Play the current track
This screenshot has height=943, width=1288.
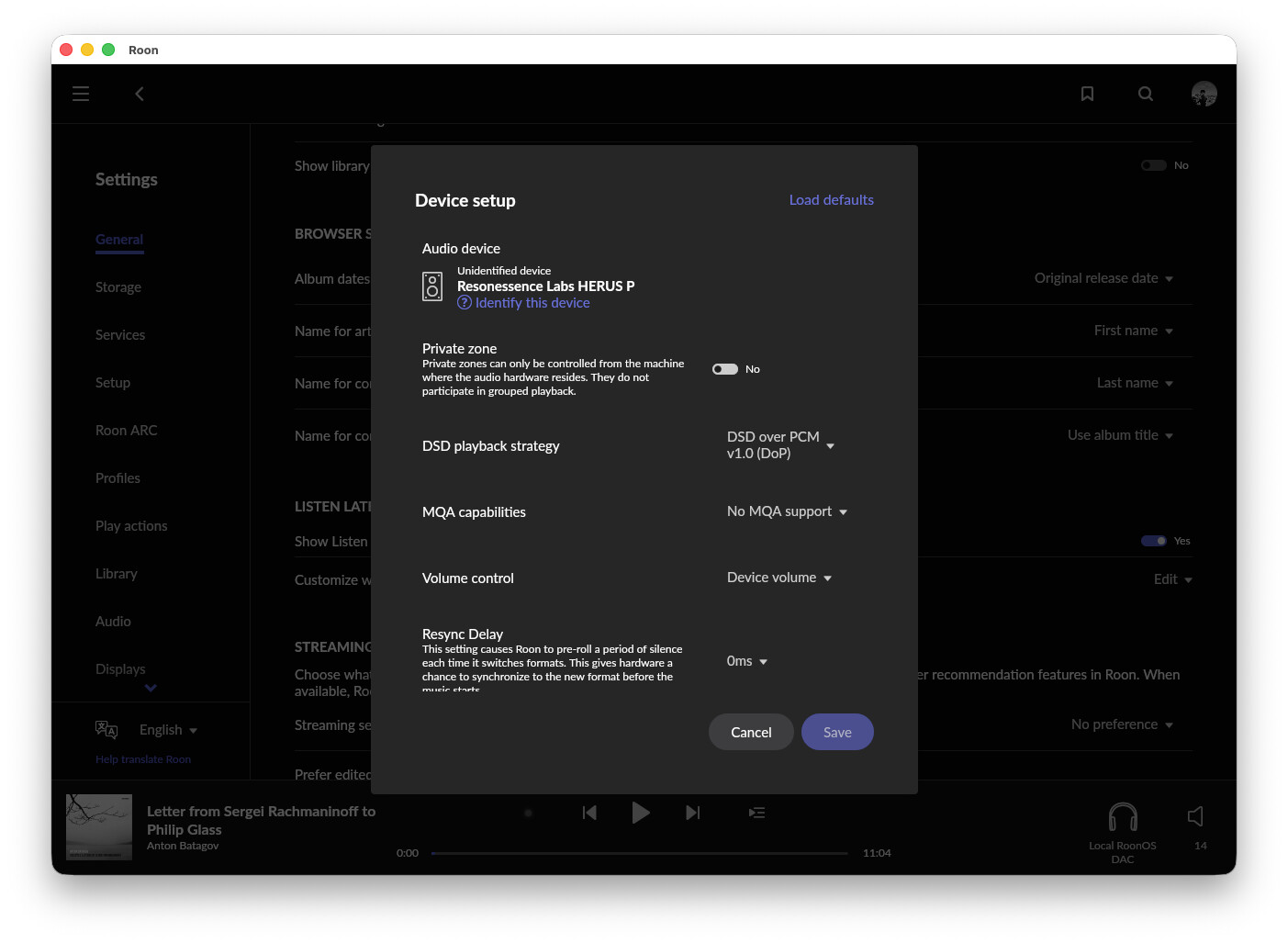pos(641,813)
